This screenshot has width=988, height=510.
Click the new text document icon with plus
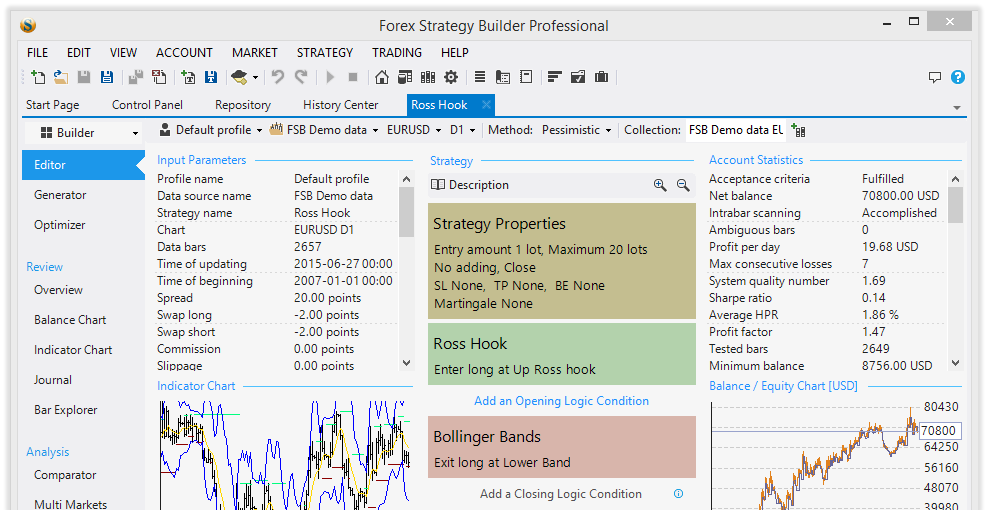pos(188,77)
